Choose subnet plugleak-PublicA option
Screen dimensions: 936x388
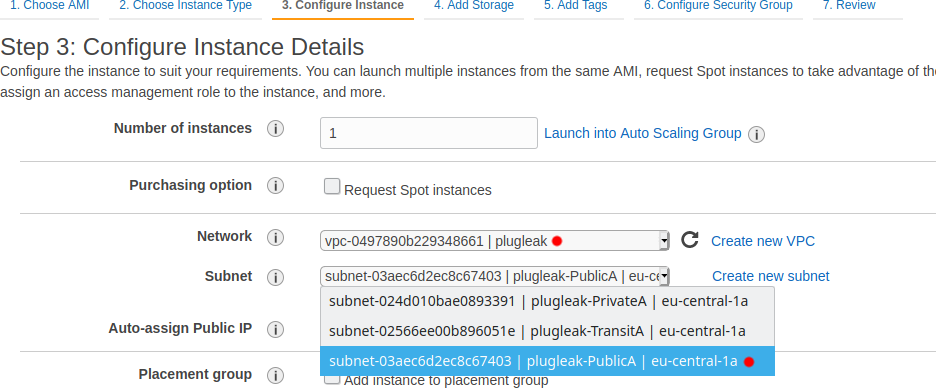coord(547,361)
